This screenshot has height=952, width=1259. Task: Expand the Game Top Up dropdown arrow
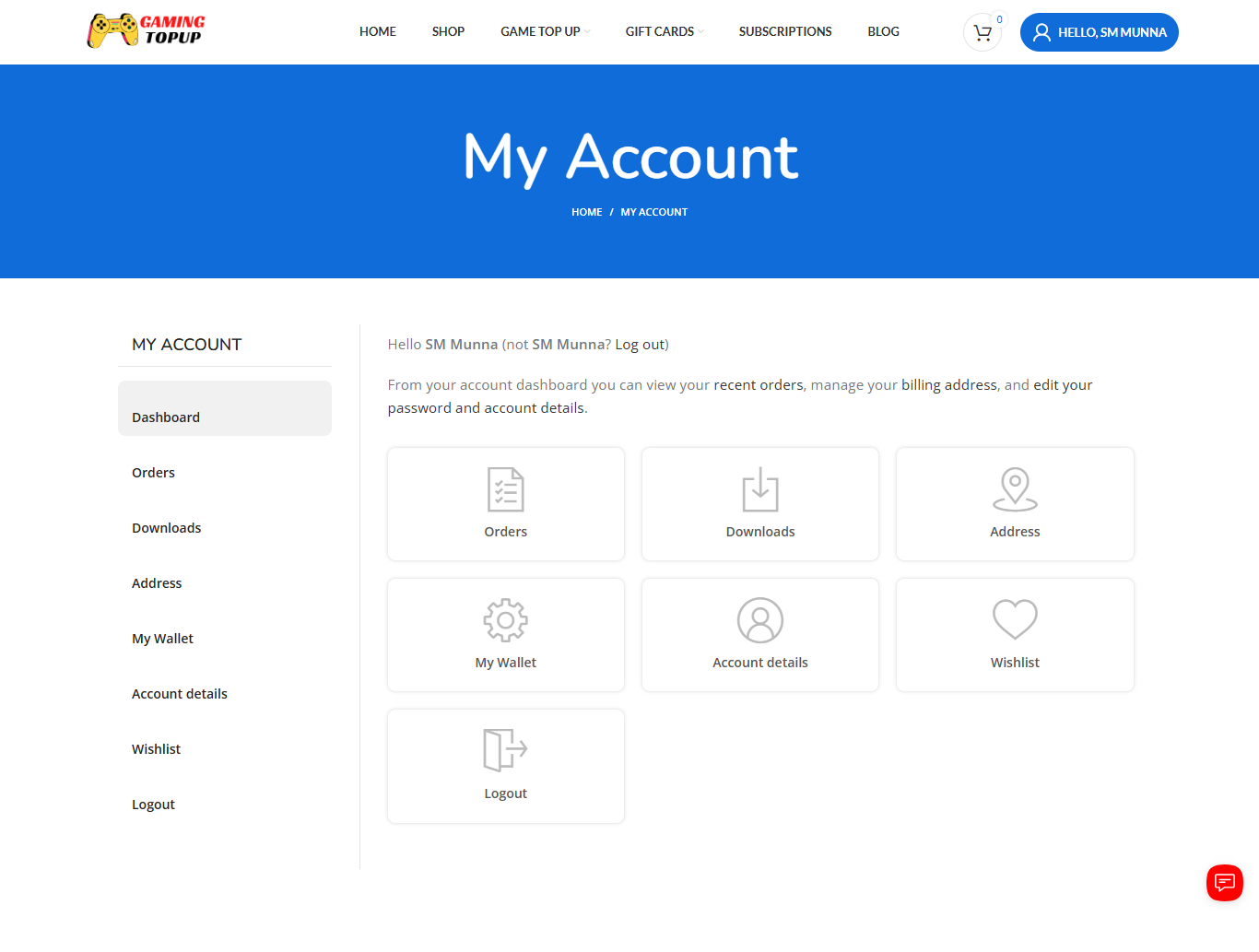[587, 31]
